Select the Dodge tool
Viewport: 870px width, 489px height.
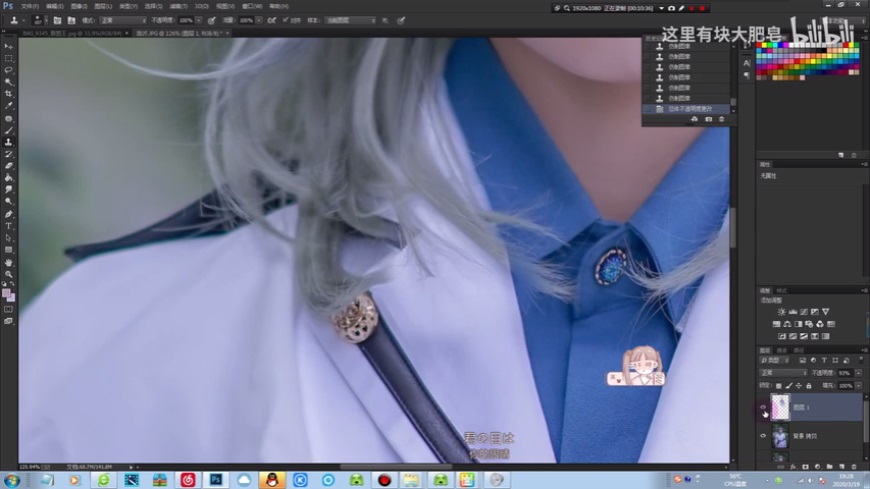[8, 201]
